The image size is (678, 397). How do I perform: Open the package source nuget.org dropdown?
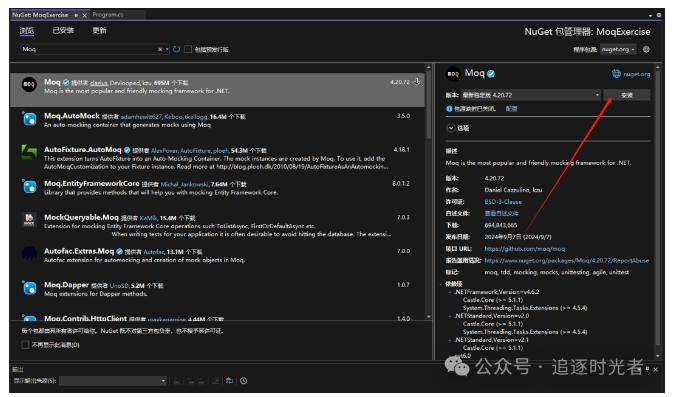click(x=617, y=49)
